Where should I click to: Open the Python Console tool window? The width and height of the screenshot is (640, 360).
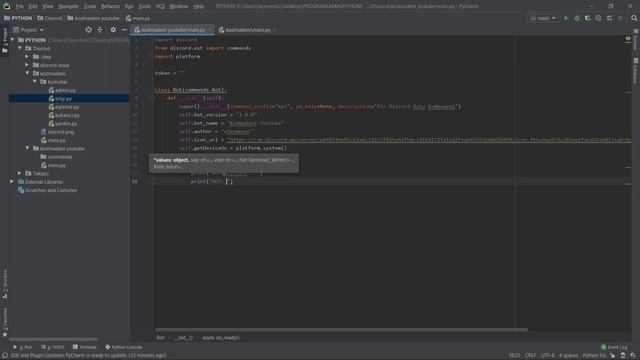click(124, 347)
